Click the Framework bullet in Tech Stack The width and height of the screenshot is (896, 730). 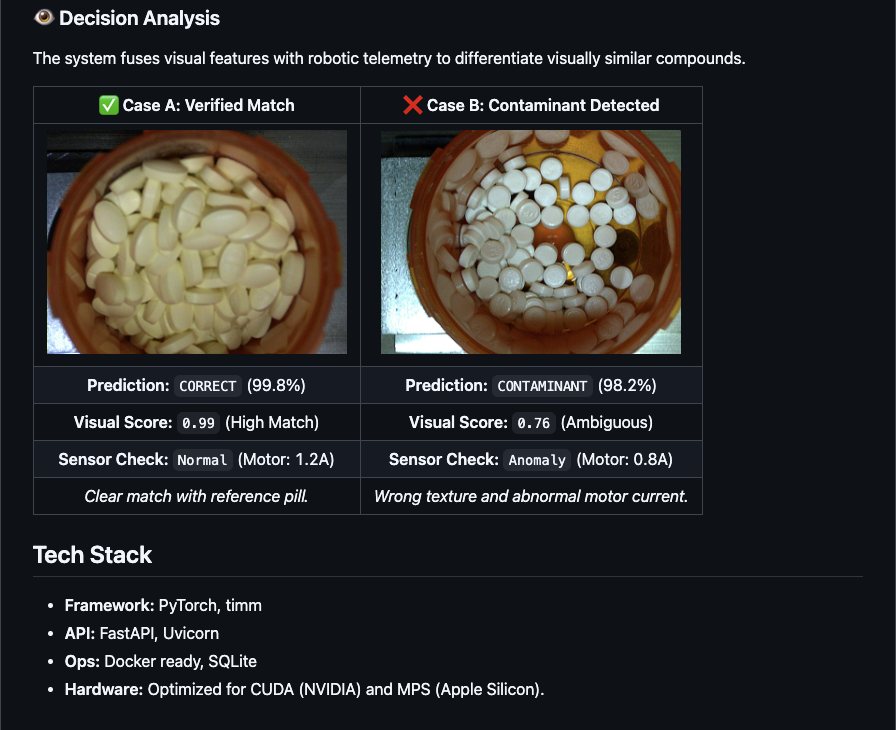(163, 605)
